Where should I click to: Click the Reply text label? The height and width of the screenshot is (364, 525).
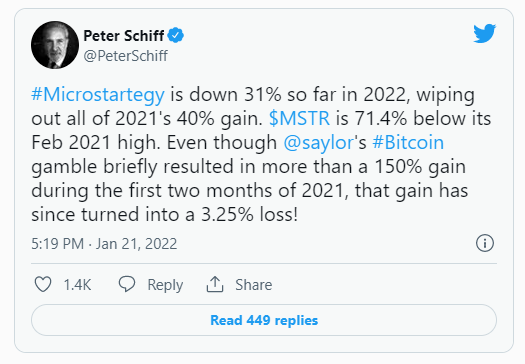point(165,285)
